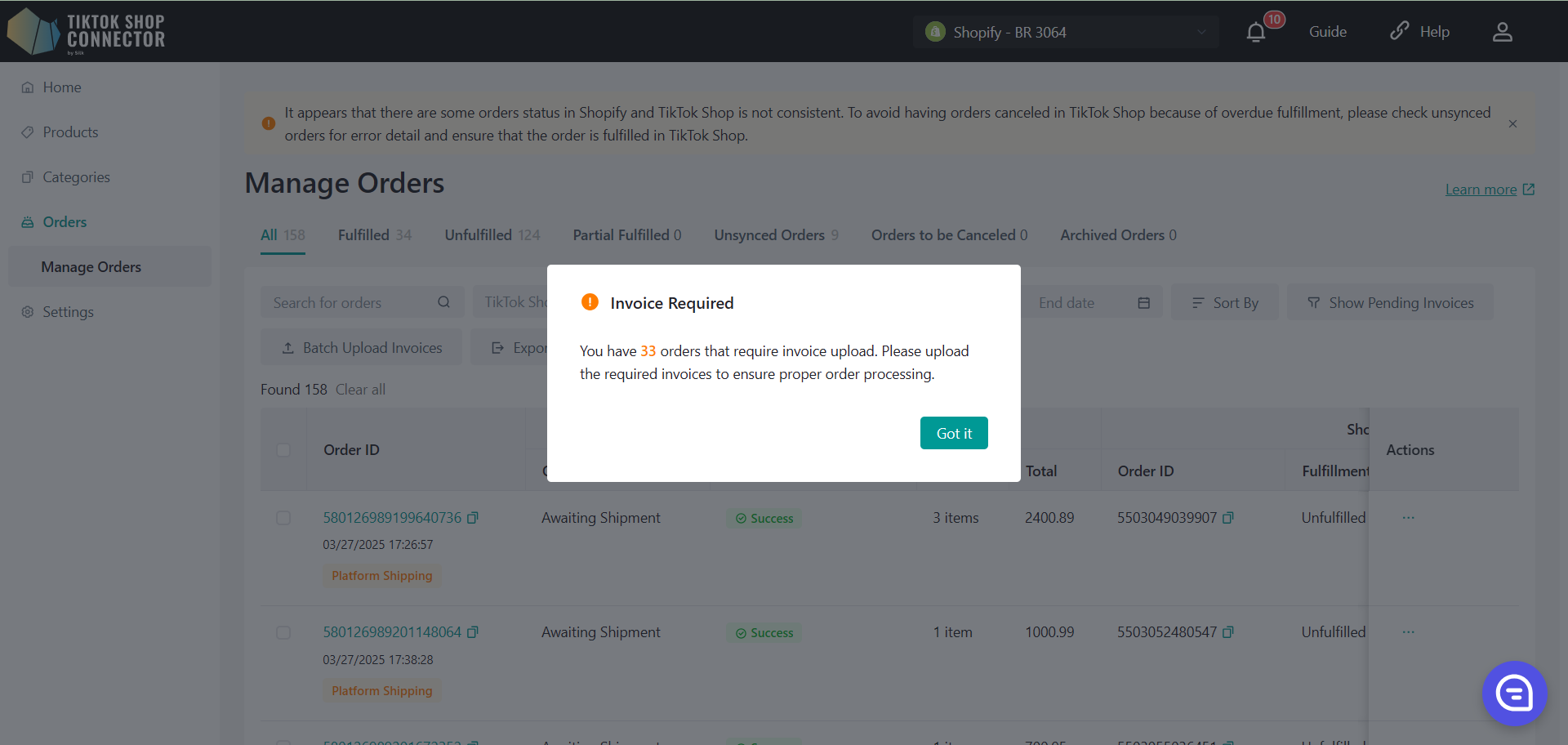Copy Shopify order ID 5503049039907
1568x745 pixels.
[x=1228, y=518]
